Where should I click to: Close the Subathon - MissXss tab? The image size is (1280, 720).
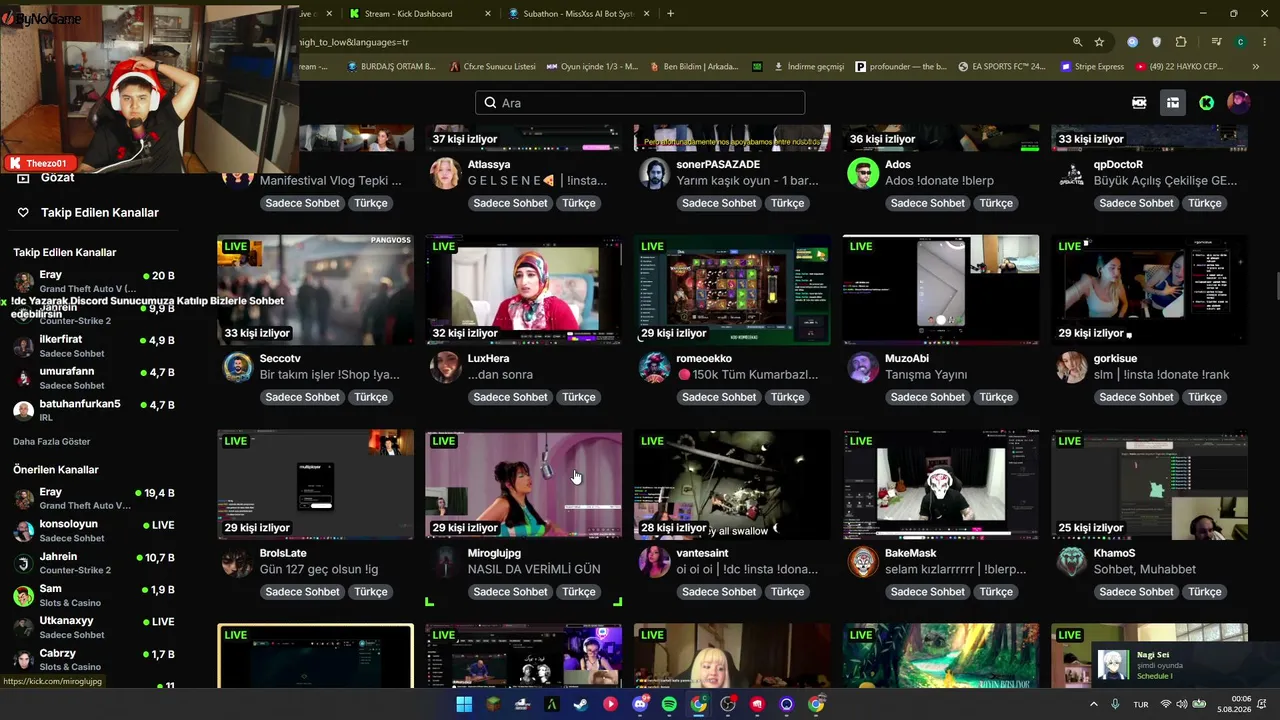647,14
